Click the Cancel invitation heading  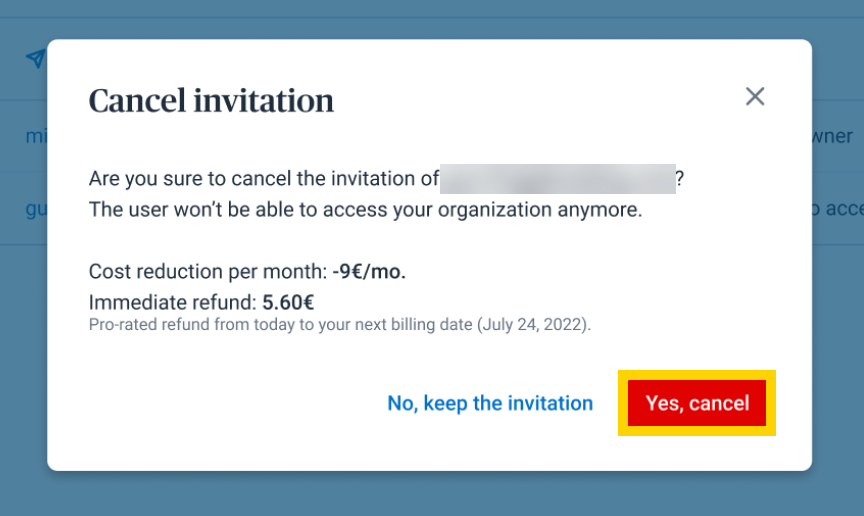pyautogui.click(x=211, y=101)
